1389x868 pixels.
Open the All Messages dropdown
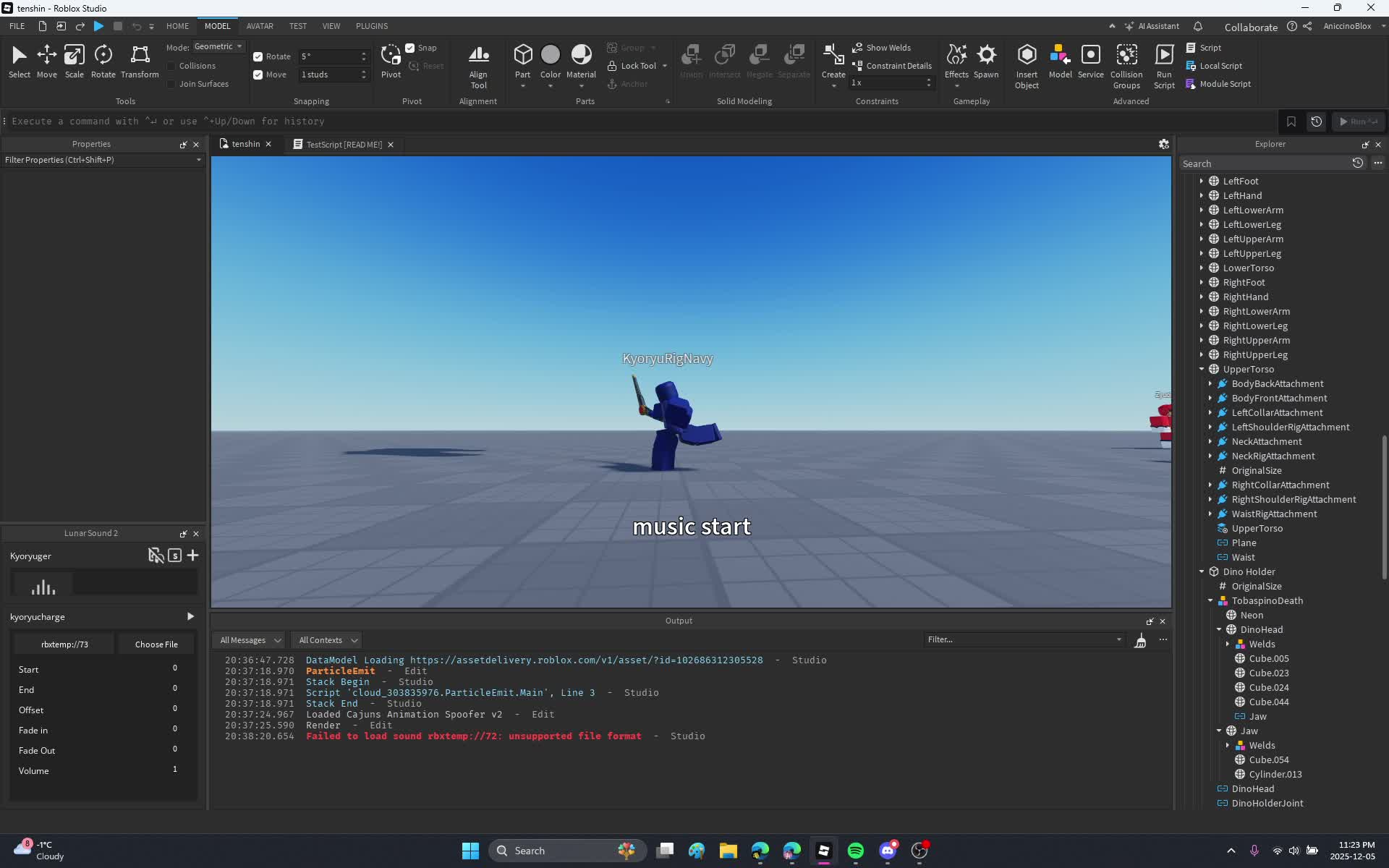click(250, 640)
